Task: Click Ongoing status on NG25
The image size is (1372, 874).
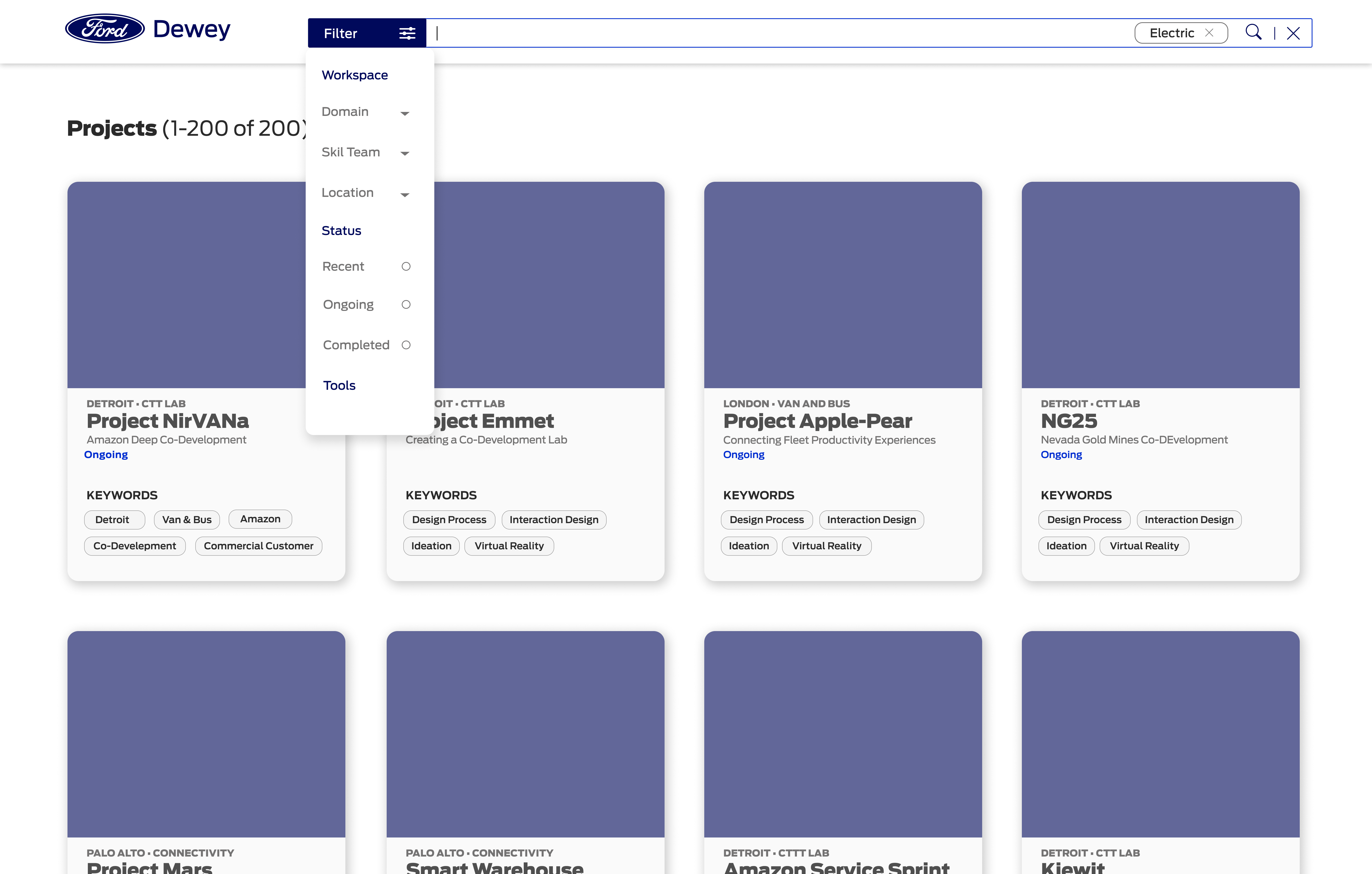Action: [1061, 455]
